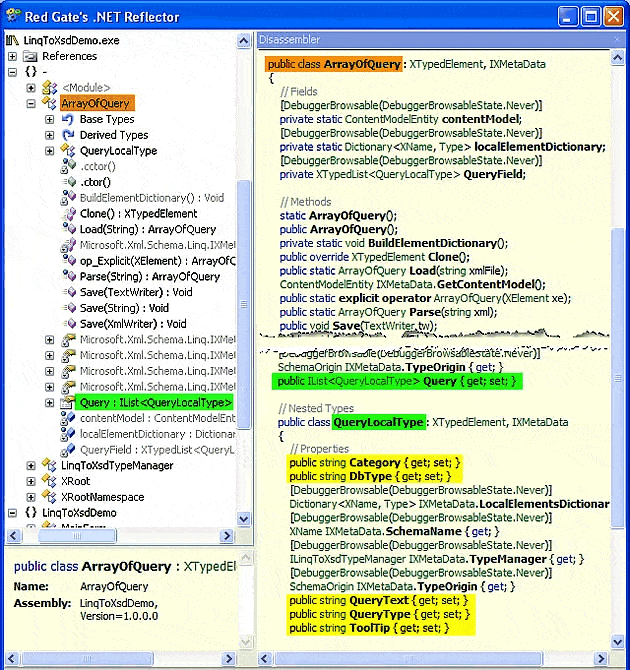Select Clone() : XTypedElement tree row
Image resolution: width=630 pixels, height=670 pixels.
click(138, 214)
